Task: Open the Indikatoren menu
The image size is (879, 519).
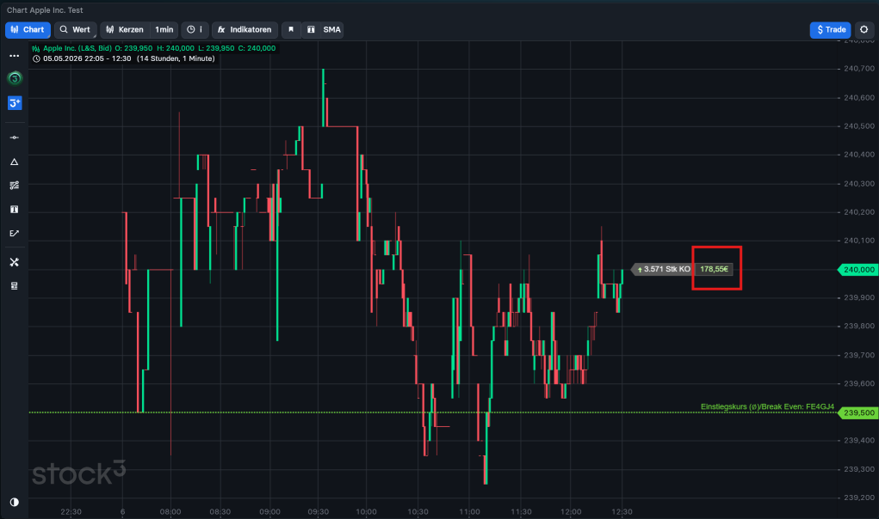Action: [x=244, y=30]
